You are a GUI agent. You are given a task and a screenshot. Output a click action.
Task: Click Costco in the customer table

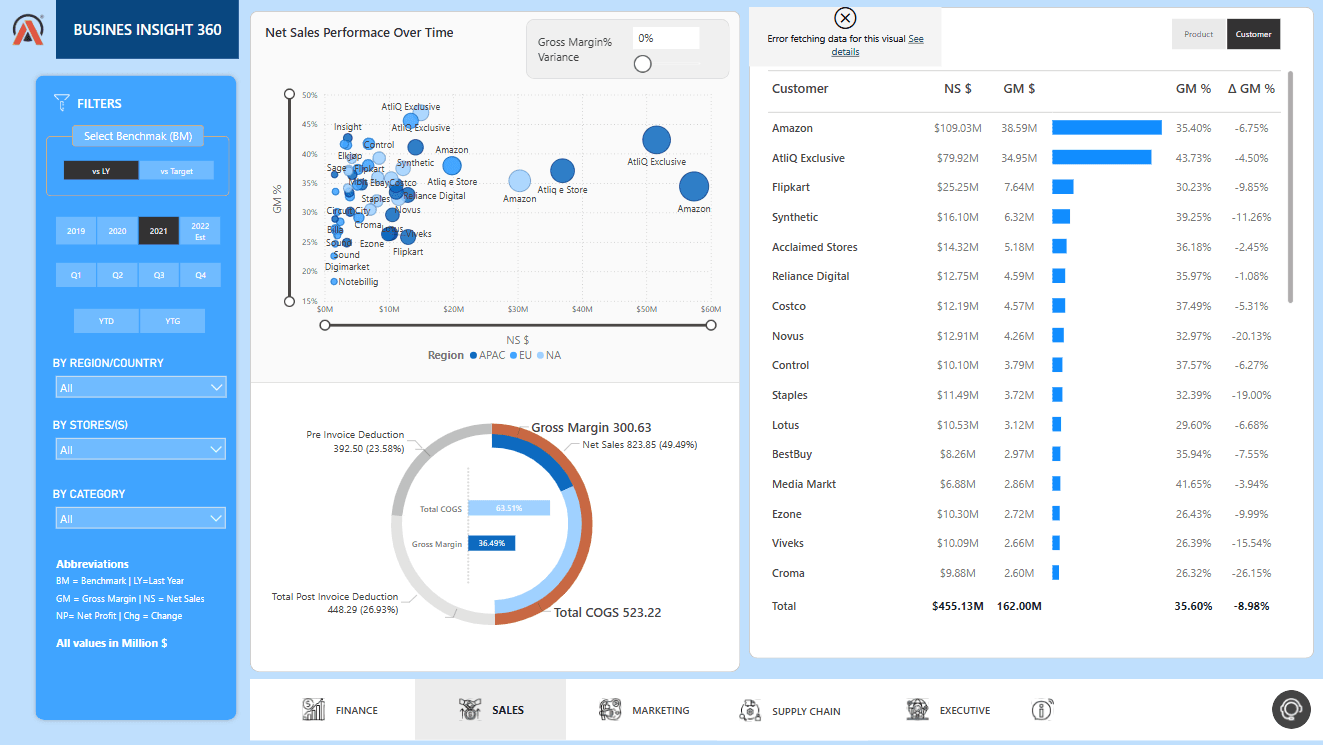[x=789, y=306]
